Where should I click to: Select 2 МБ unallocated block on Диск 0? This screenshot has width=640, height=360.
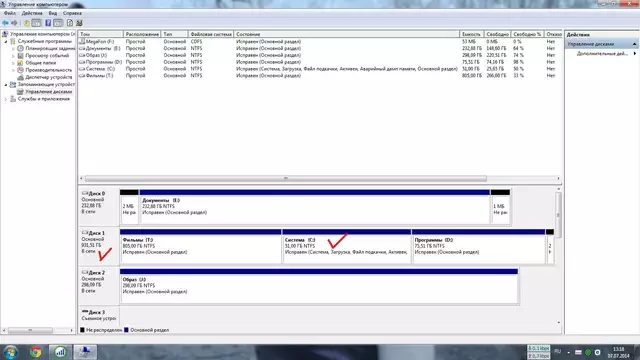pyautogui.click(x=129, y=207)
